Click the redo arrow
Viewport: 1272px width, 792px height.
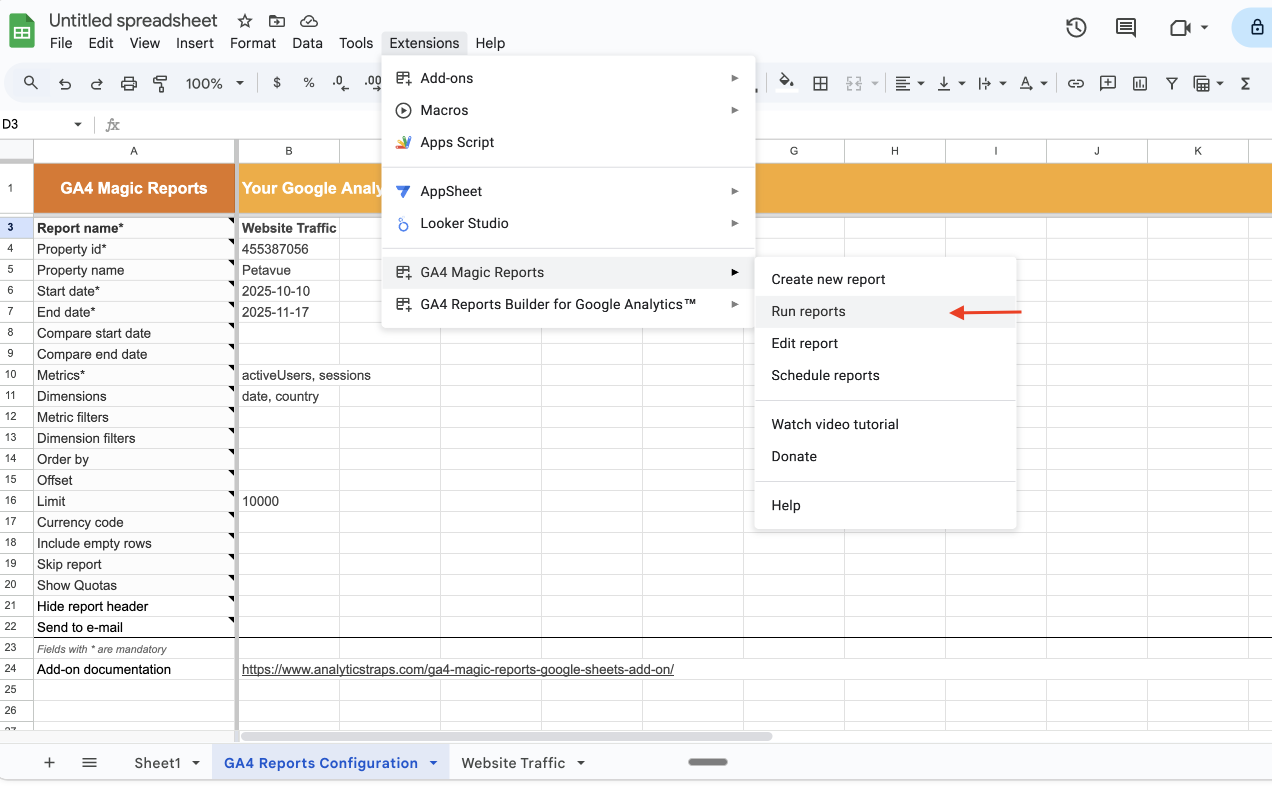97,84
